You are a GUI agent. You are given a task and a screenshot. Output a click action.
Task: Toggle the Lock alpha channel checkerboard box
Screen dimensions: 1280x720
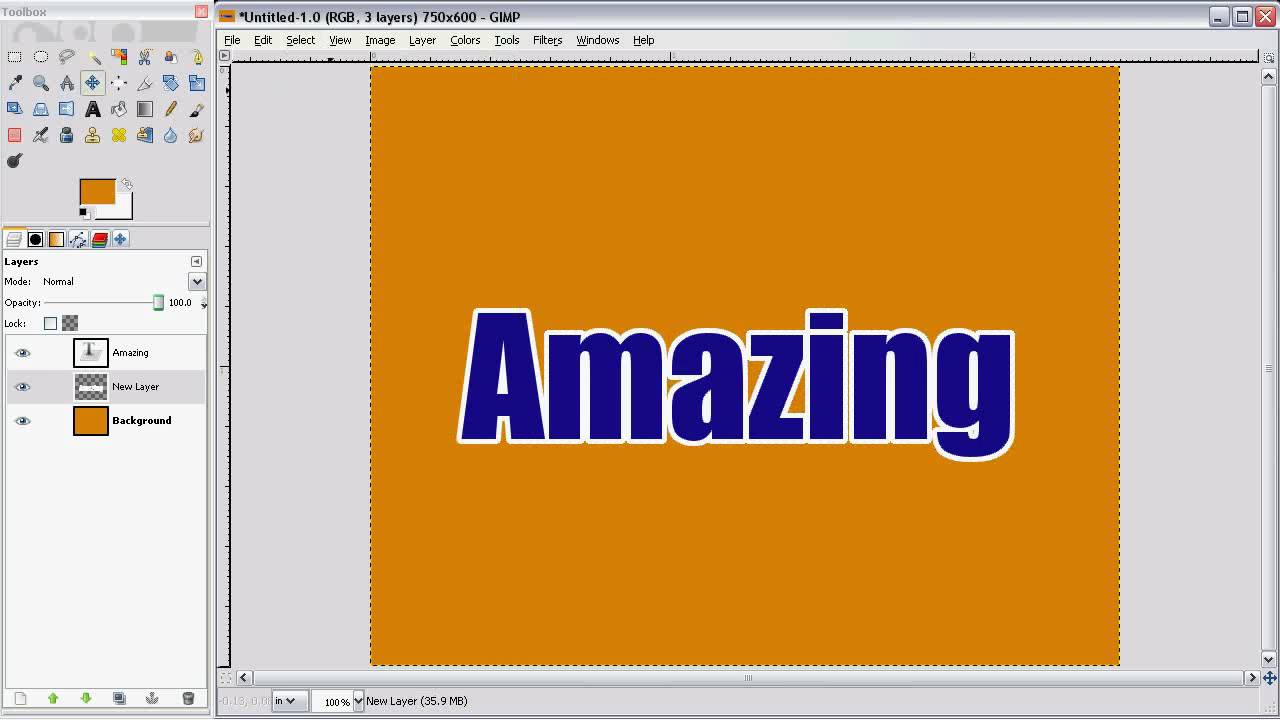click(70, 323)
